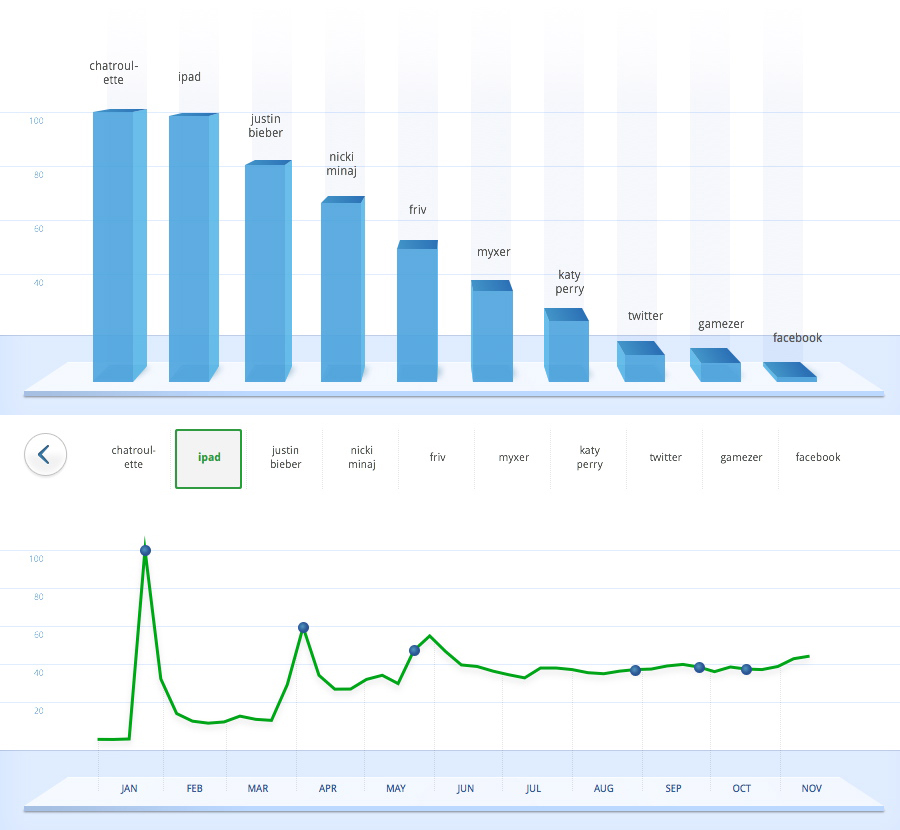The width and height of the screenshot is (900, 830).
Task: Click the 'nicki minaj' label above its bar
Action: 342,164
